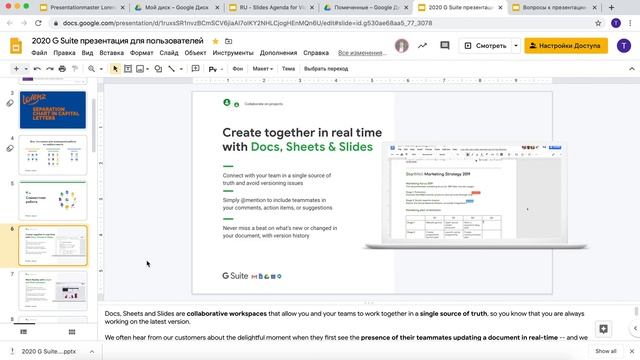Screen dimensions: 640x360
Task: Click the Фон background button
Action: (x=238, y=69)
